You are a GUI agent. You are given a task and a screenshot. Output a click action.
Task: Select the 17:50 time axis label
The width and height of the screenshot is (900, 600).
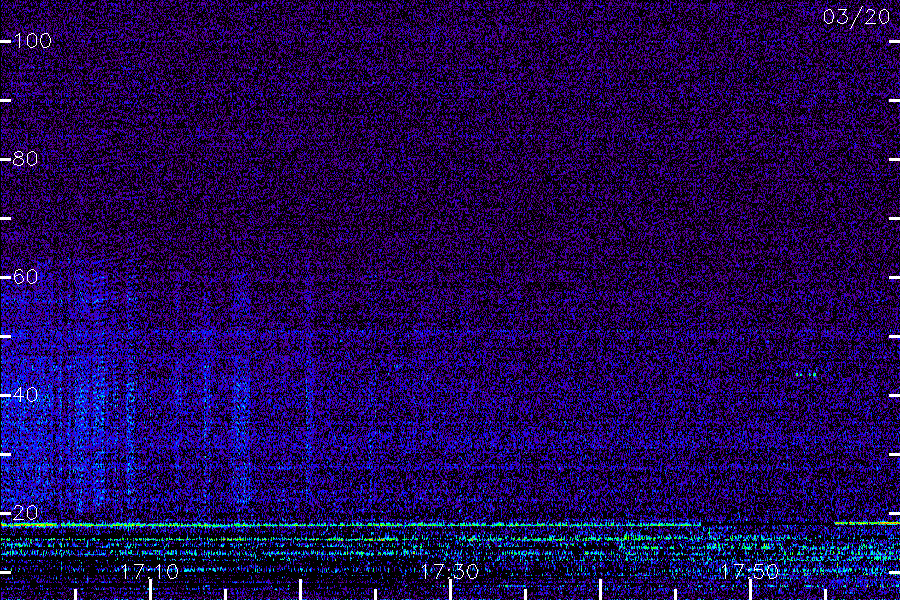point(750,571)
